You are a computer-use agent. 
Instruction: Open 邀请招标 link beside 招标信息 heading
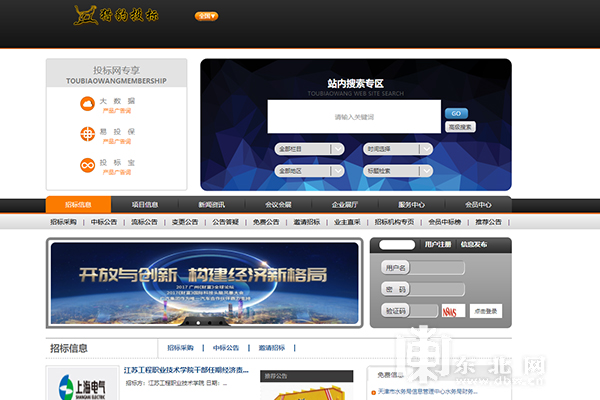pyautogui.click(x=272, y=348)
